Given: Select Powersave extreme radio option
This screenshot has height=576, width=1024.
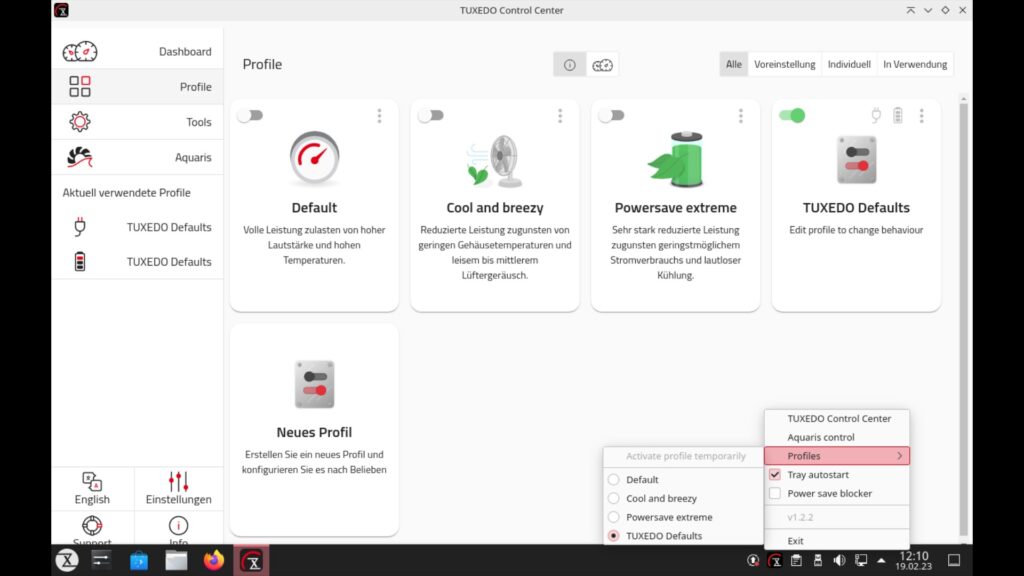Looking at the screenshot, I should tap(613, 517).
